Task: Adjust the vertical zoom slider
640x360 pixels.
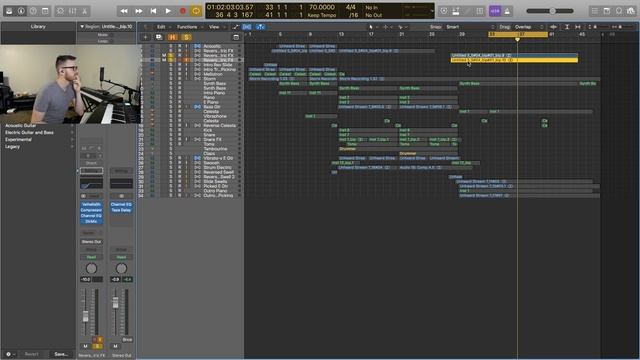Action: point(600,27)
